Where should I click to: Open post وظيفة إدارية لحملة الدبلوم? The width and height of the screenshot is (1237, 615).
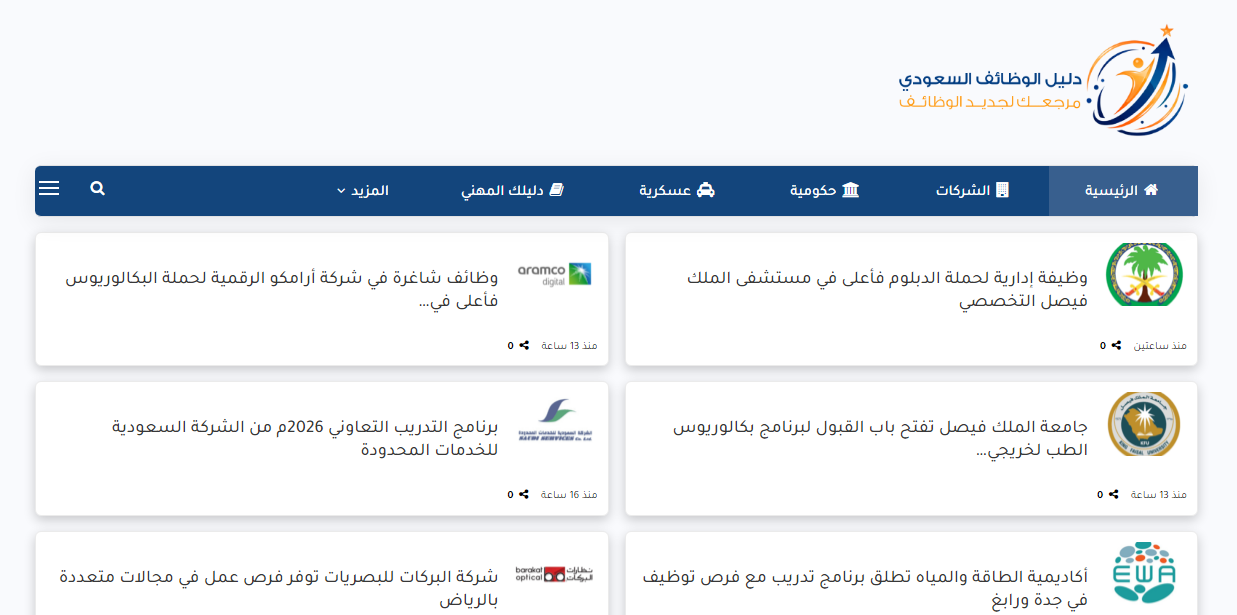[887, 289]
